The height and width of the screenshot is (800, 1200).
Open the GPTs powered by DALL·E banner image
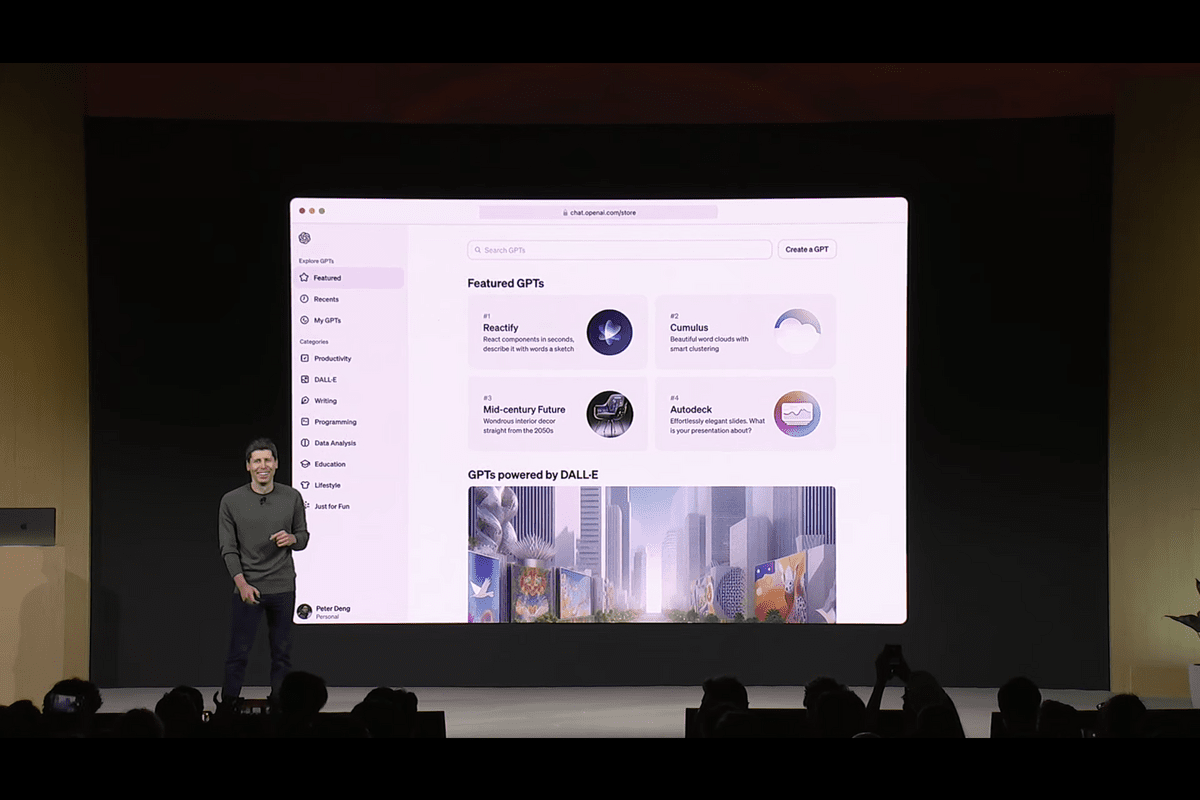coord(651,554)
